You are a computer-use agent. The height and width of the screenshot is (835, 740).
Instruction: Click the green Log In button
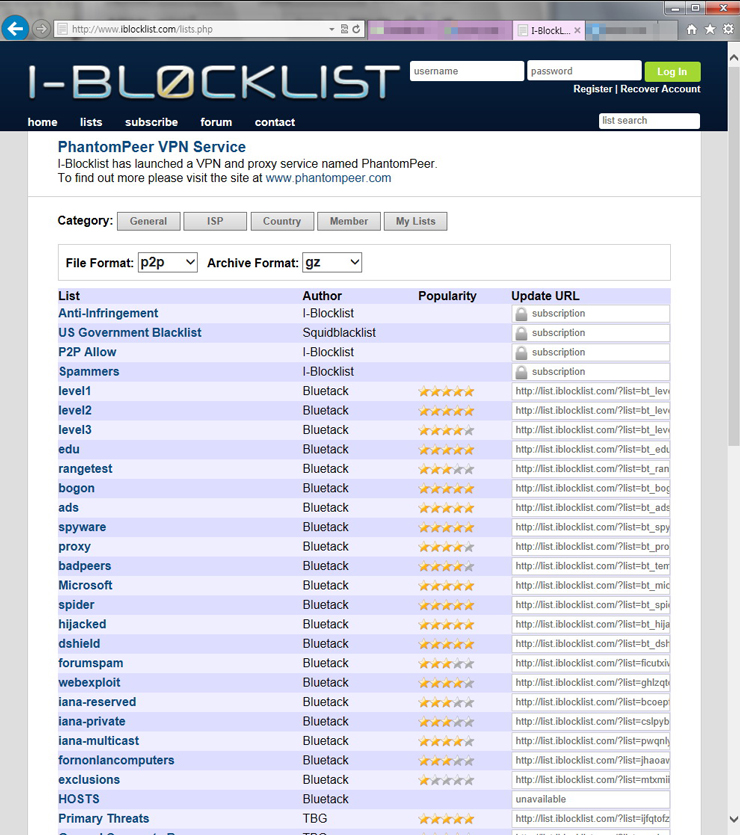click(672, 72)
